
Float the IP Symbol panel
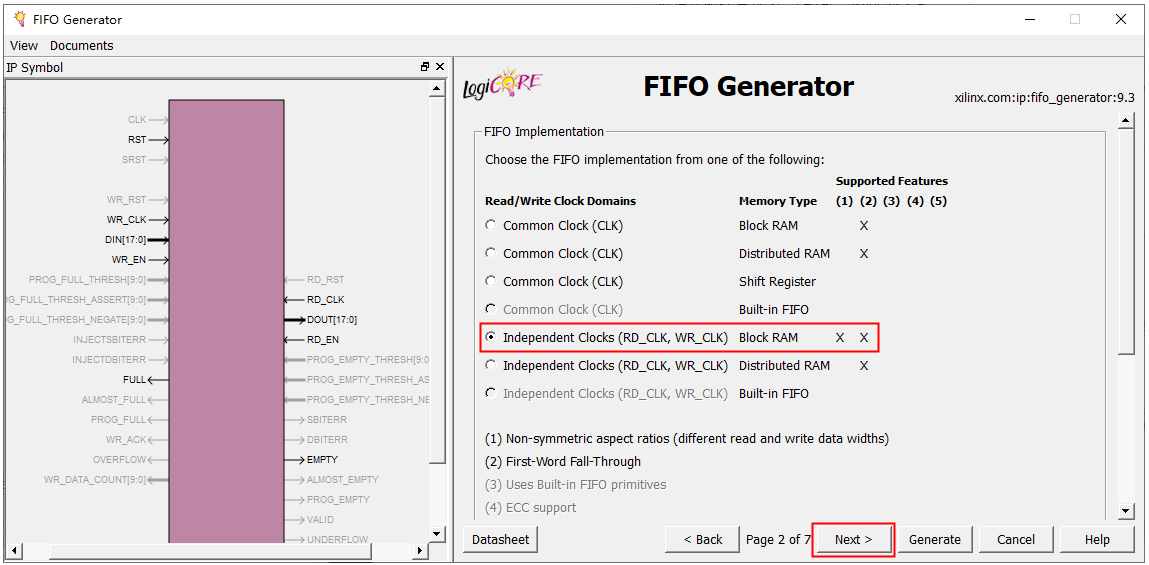[425, 67]
